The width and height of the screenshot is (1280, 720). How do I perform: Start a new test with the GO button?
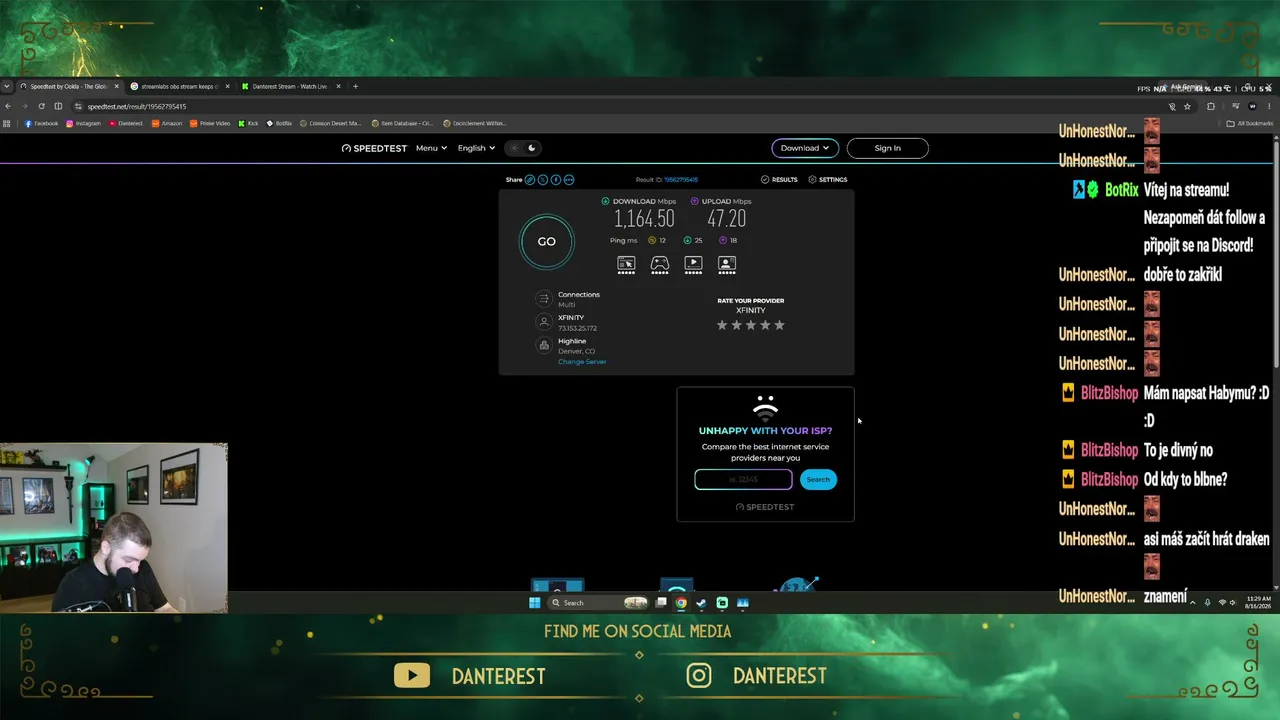pyautogui.click(x=546, y=241)
